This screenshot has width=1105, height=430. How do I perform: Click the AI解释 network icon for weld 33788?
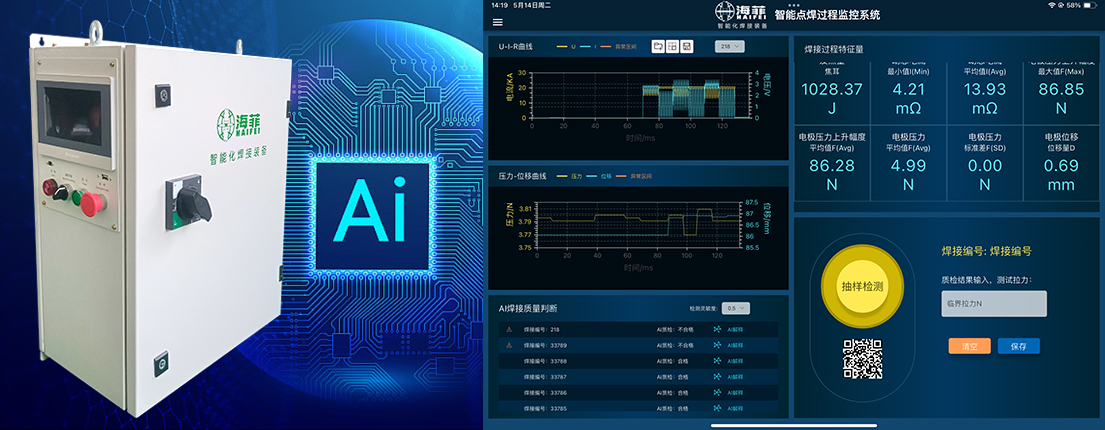[x=717, y=361]
